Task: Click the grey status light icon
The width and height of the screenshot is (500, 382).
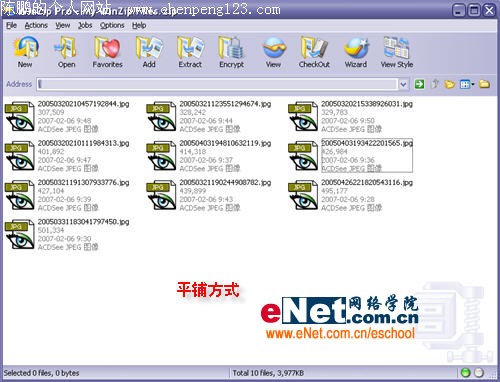Action: [479, 373]
